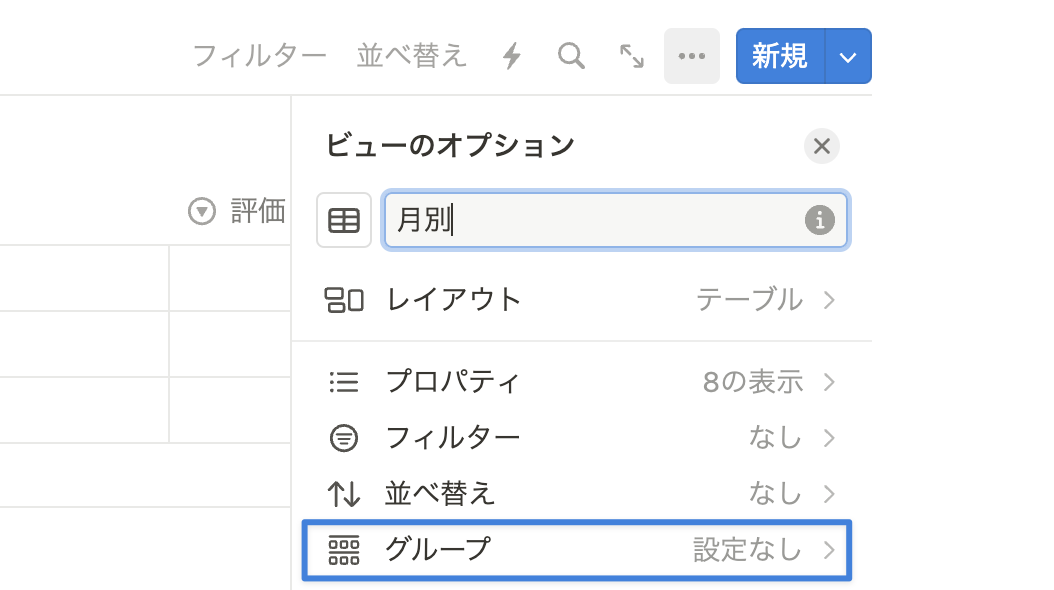Click the chevron on the グループ row
Image resolution: width=1054 pixels, height=590 pixels.
point(829,550)
